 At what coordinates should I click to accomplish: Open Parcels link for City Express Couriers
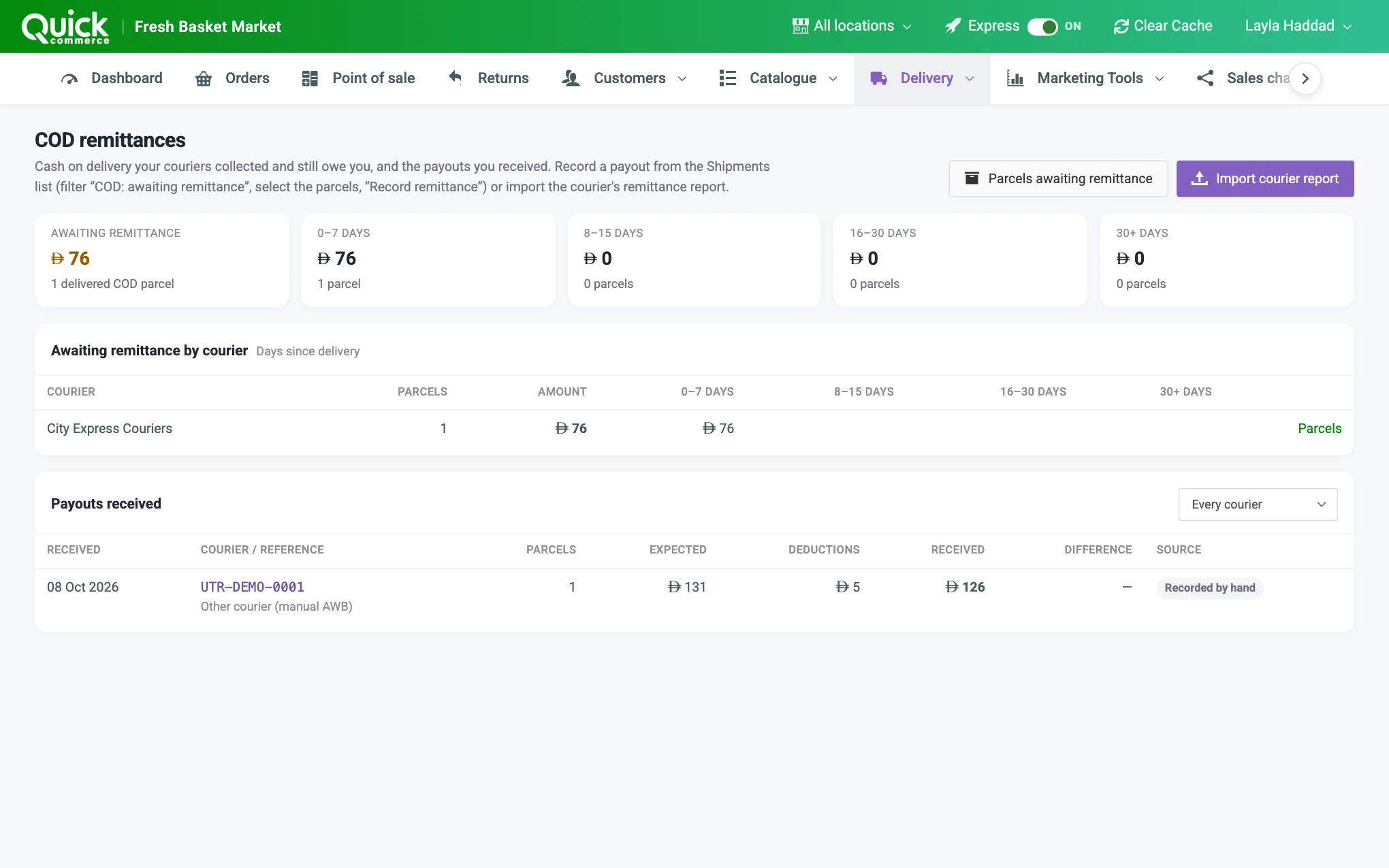(x=1319, y=428)
